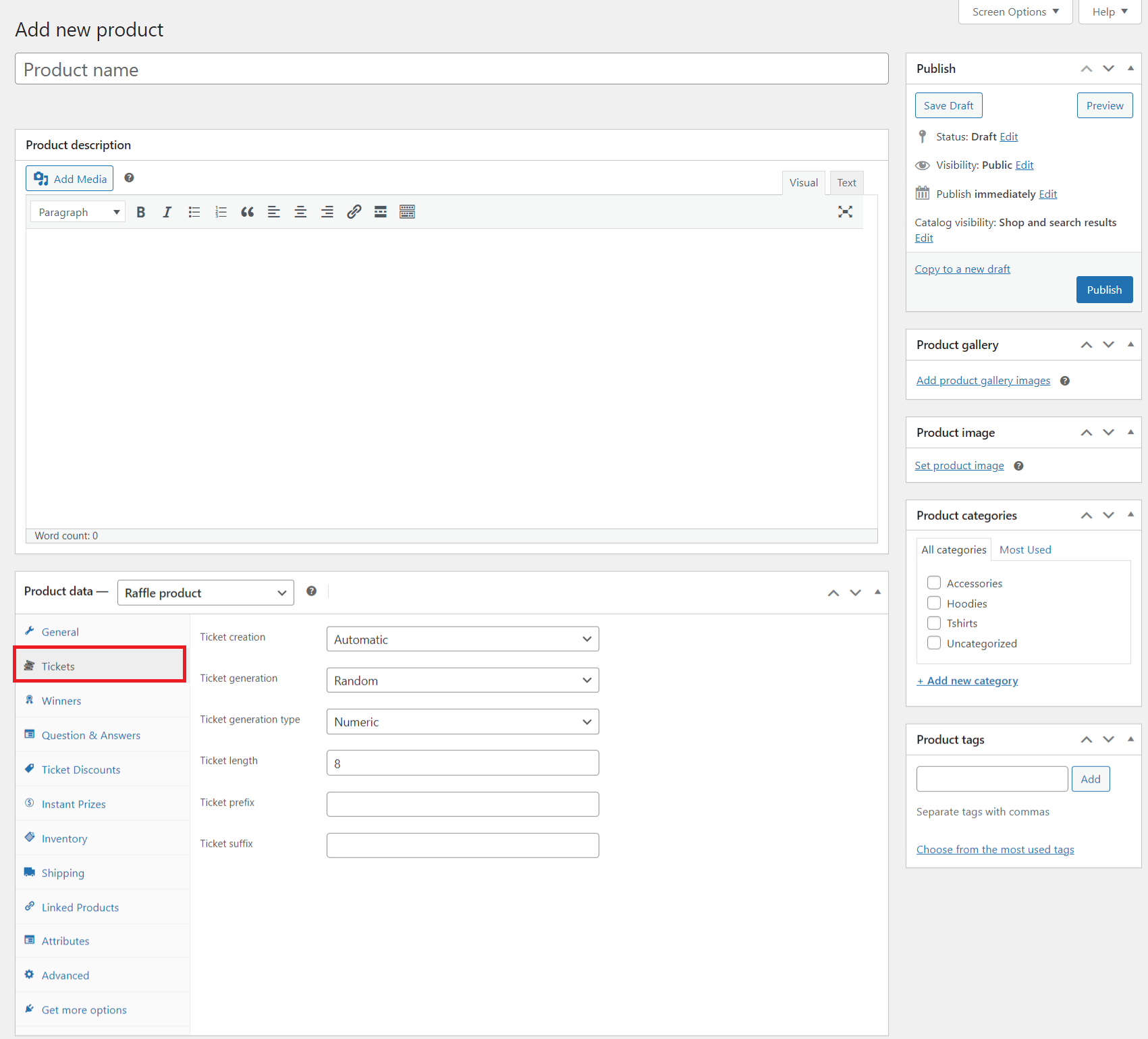Collapse the Publish panel with triangle toggle
This screenshot has width=1148, height=1039.
click(x=1130, y=68)
